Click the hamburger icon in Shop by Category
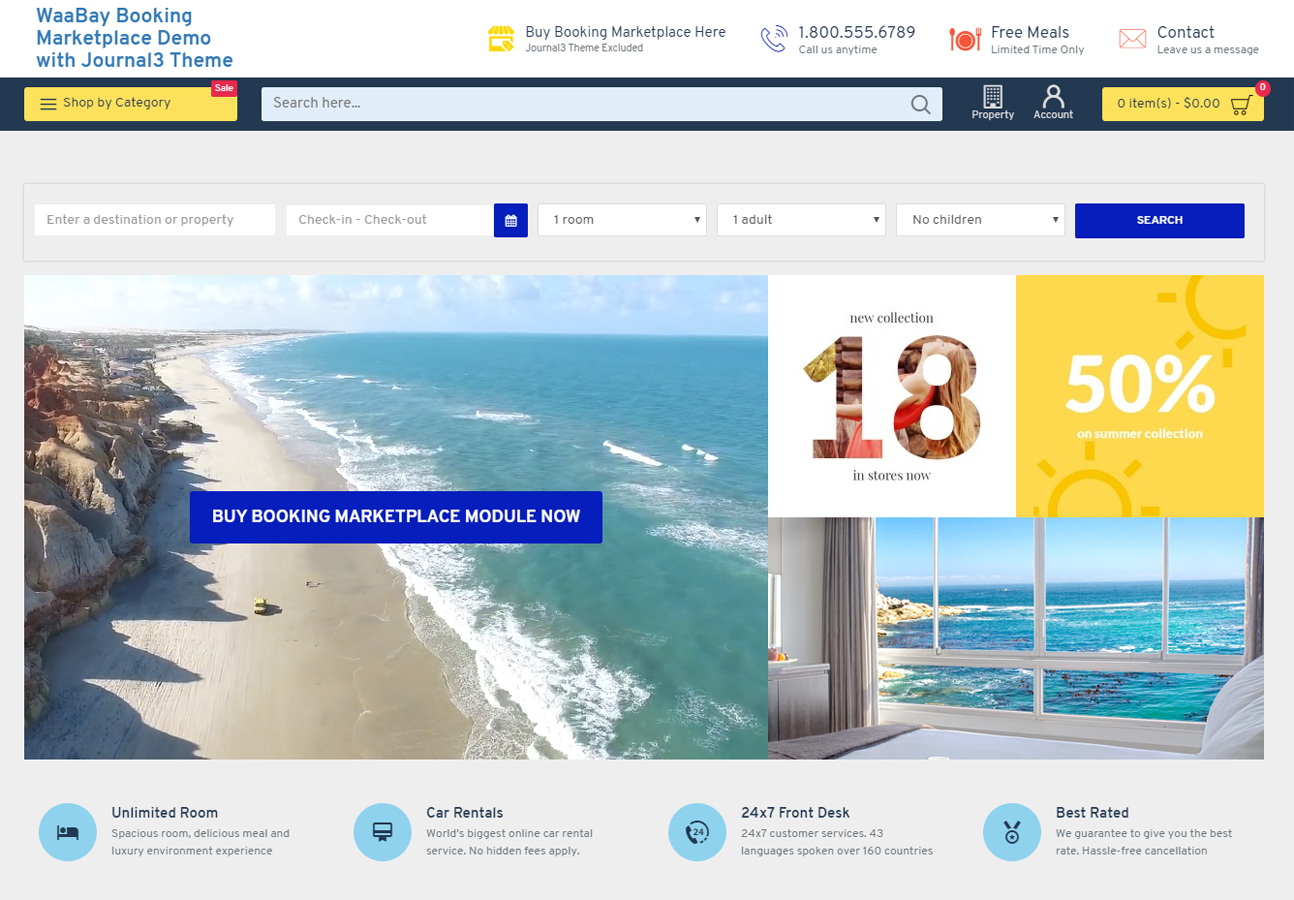The width and height of the screenshot is (1294, 900). pos(48,103)
